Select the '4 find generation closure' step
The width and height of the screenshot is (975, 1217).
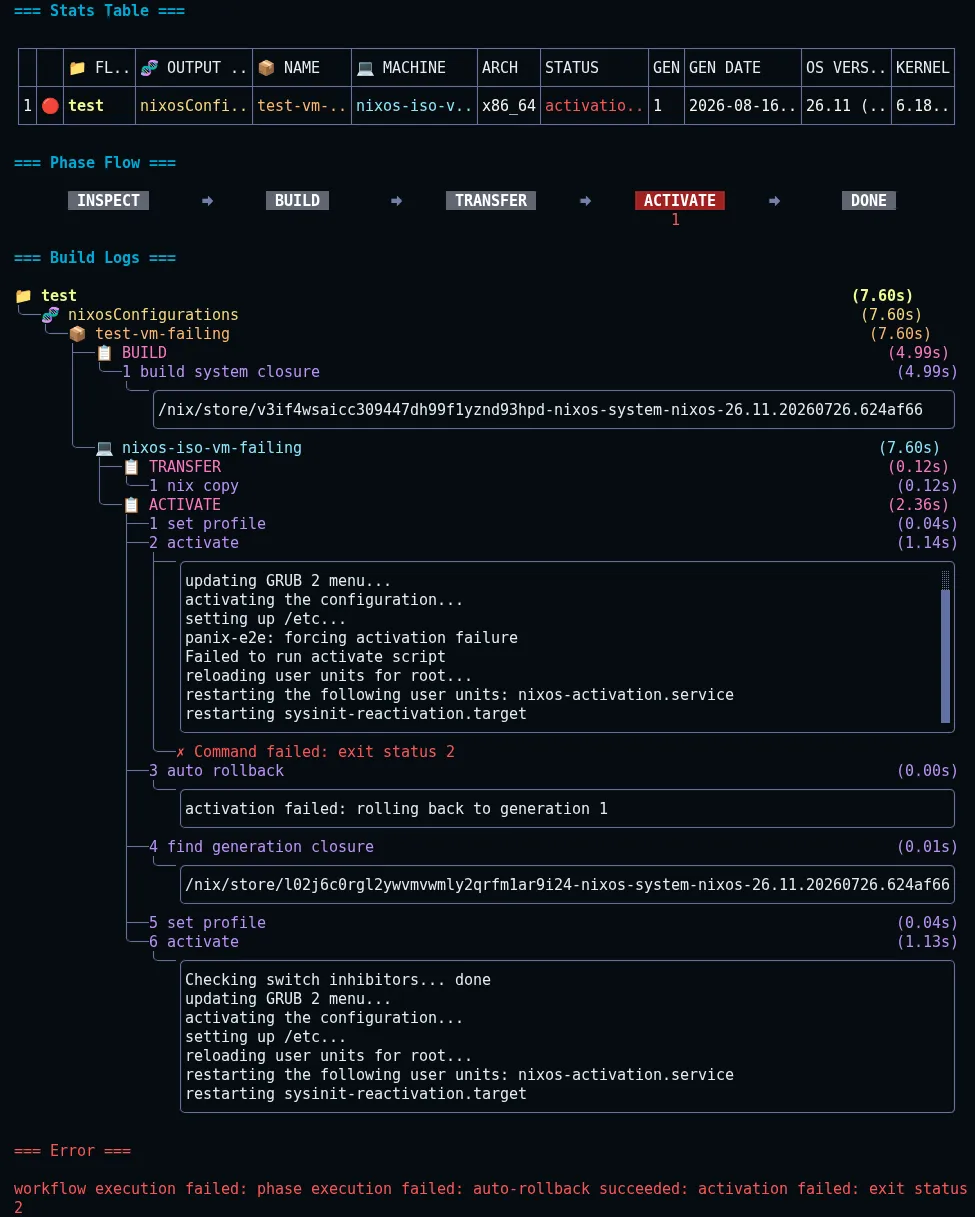pyautogui.click(x=261, y=847)
